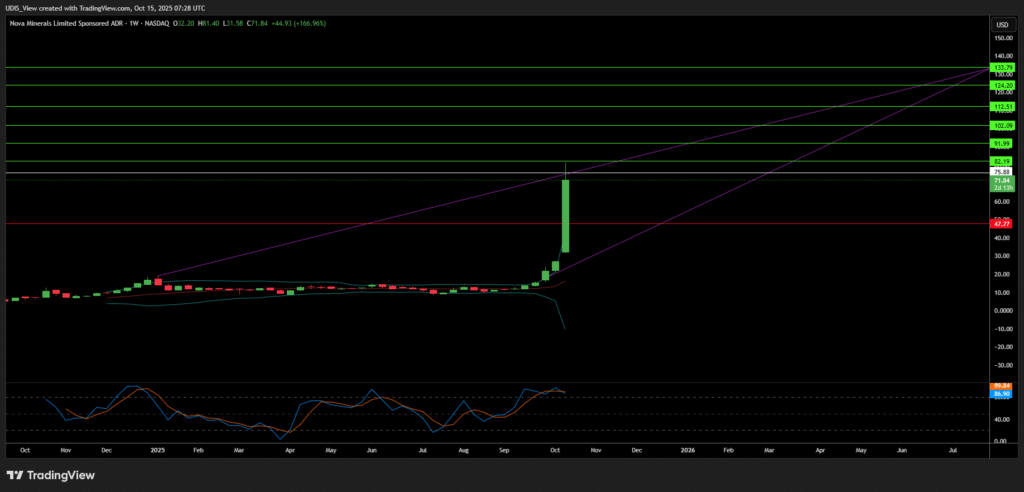Screen dimensions: 1024x492
Task: Click the 2026 label on time axis
Action: point(687,451)
